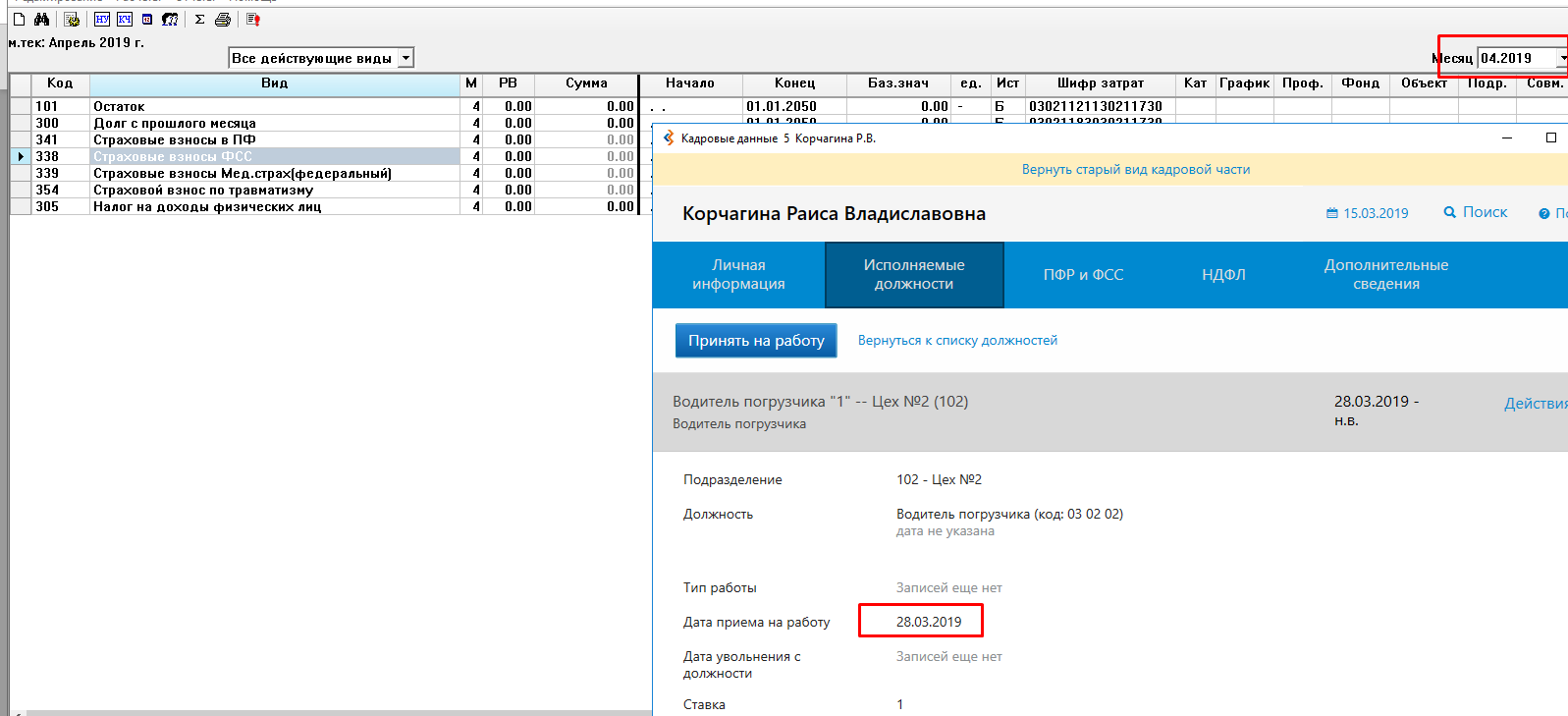Click the Шифр затрат column header
This screenshot has height=716, width=1568.
pyautogui.click(x=1101, y=83)
